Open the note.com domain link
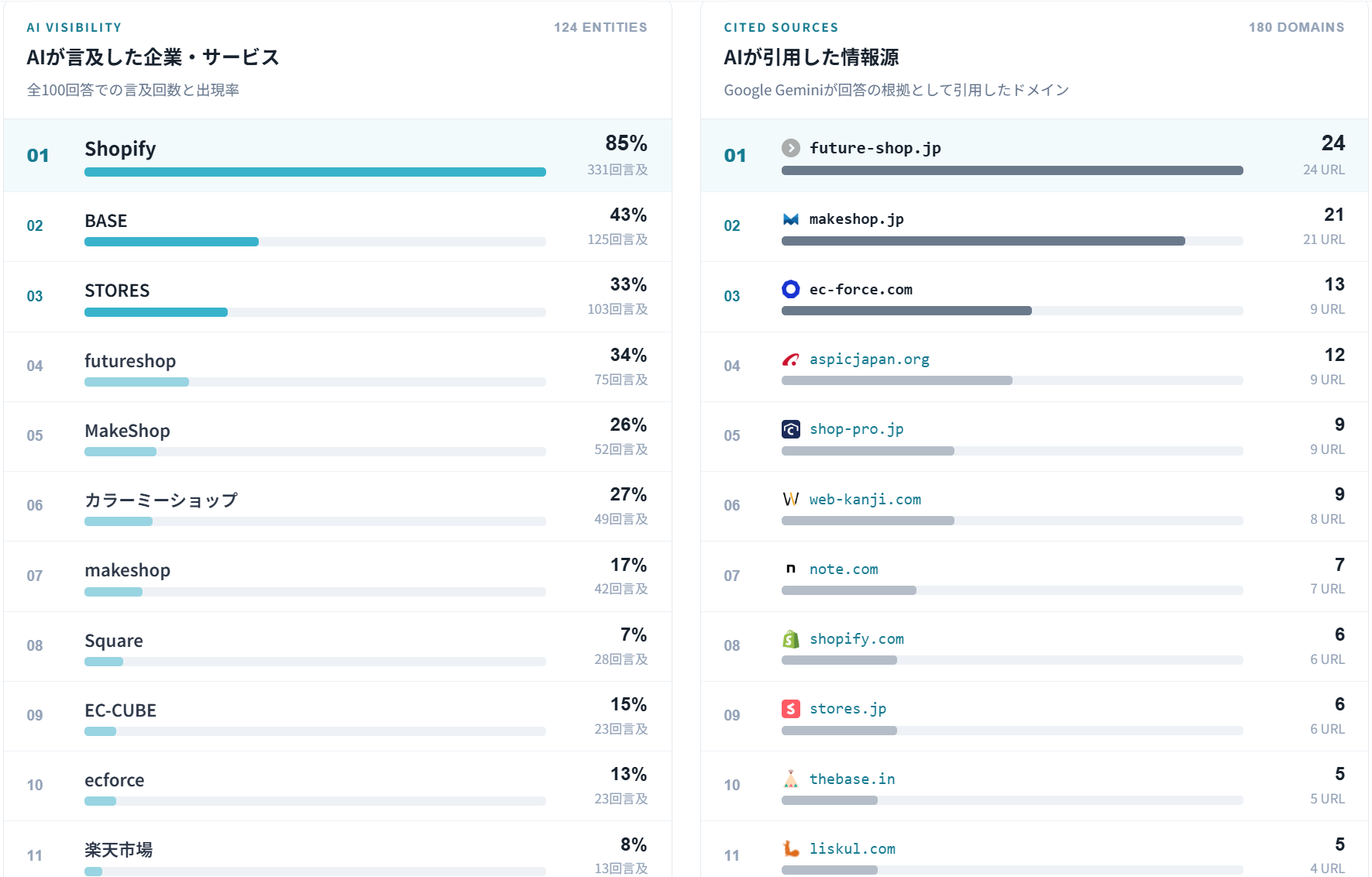Image resolution: width=1372 pixels, height=877 pixels. point(844,569)
